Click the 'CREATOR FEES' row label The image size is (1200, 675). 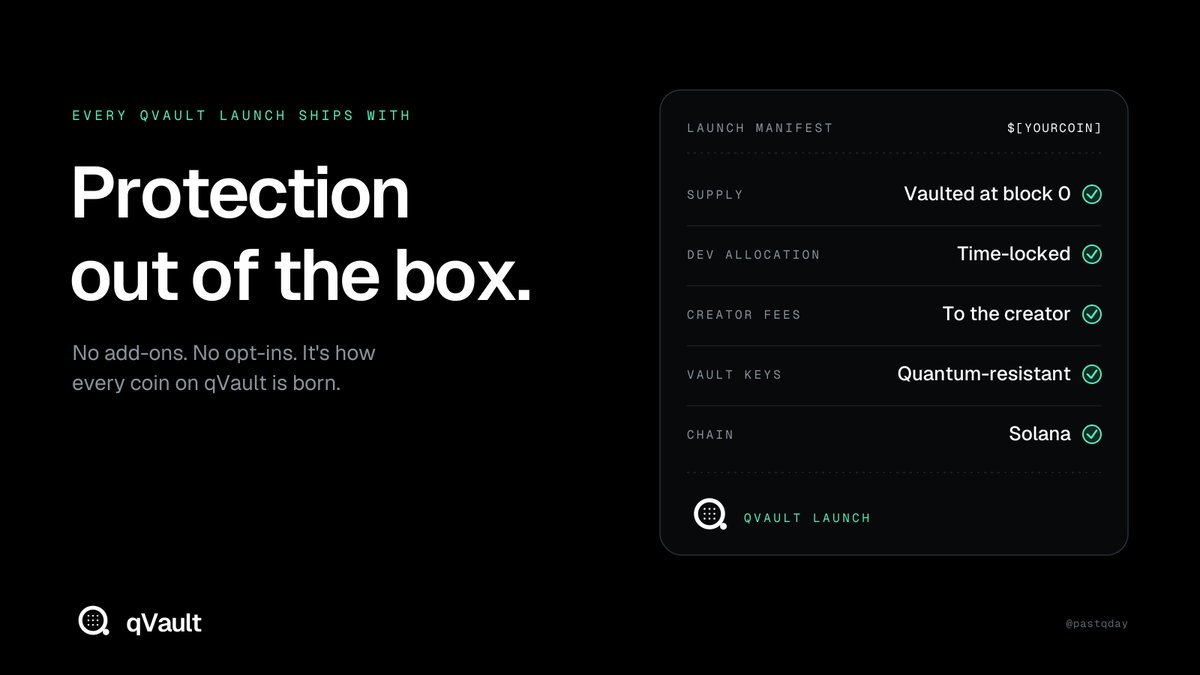point(744,315)
